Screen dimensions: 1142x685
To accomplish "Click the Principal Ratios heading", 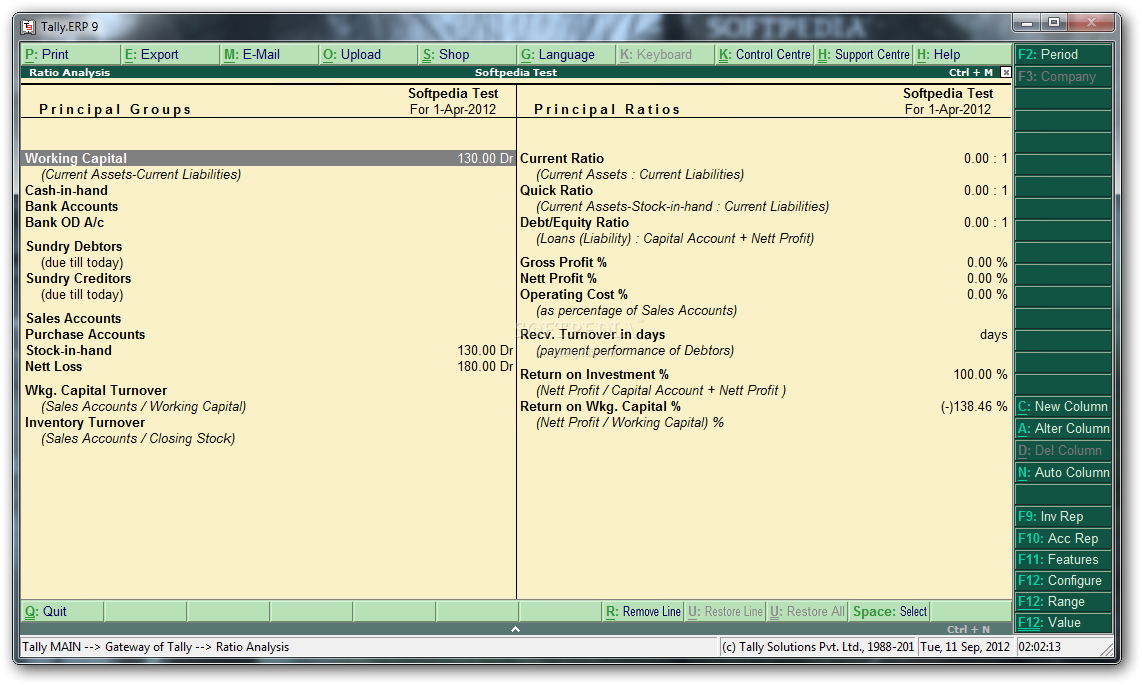I will [607, 110].
